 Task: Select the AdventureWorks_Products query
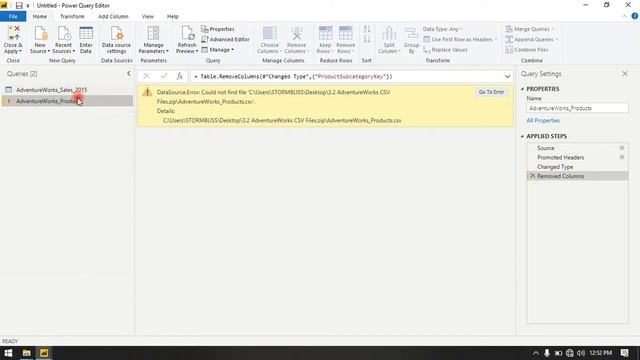click(67, 101)
